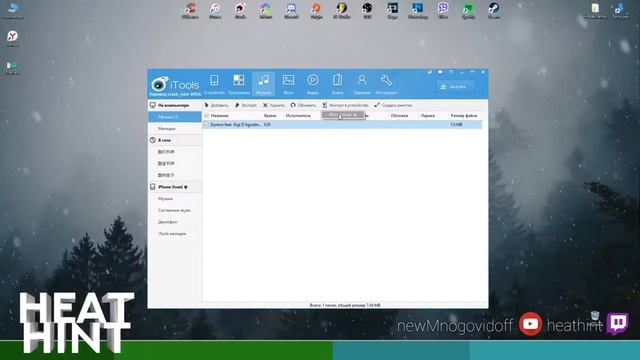Sort by the Название column header

pos(220,116)
